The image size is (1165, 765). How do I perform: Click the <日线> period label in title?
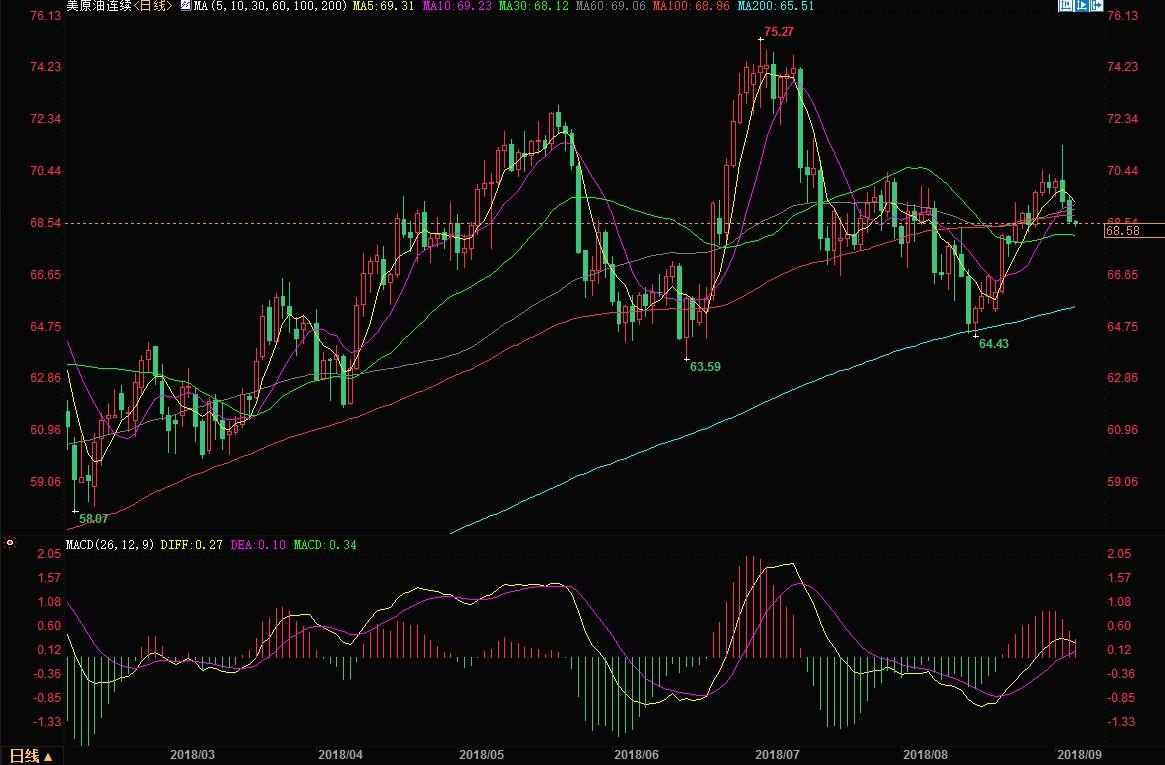[153, 6]
